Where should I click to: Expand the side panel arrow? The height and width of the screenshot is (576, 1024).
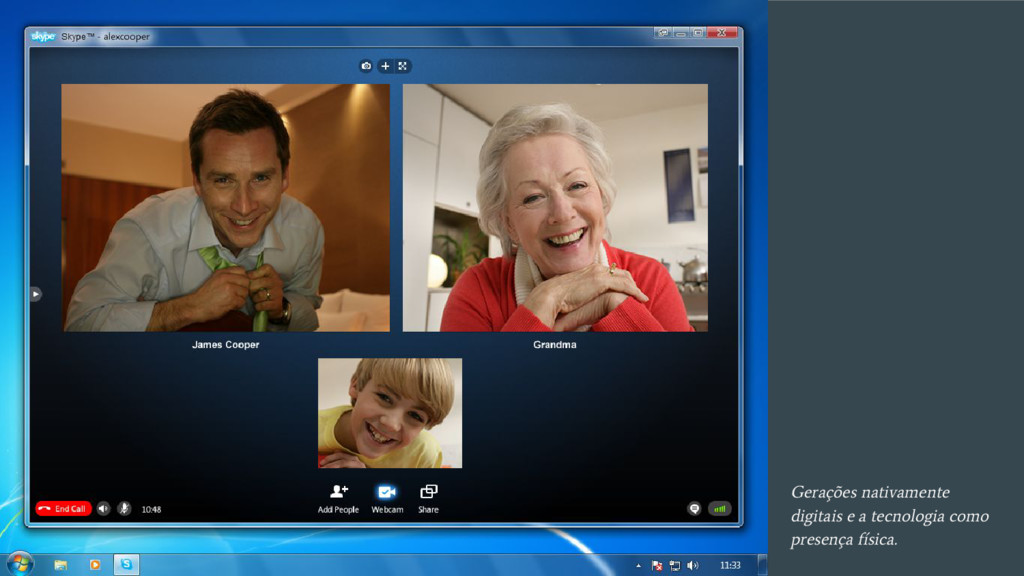point(36,295)
